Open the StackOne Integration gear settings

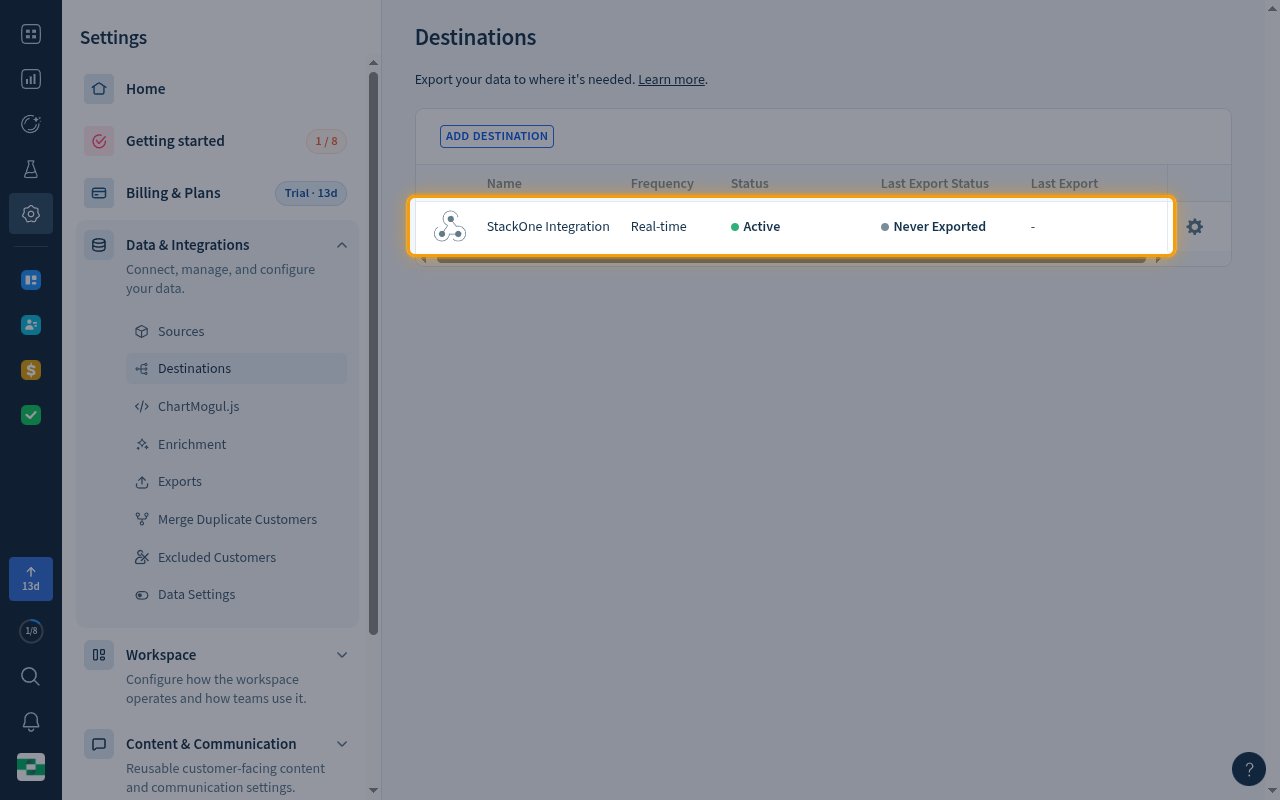click(x=1194, y=227)
